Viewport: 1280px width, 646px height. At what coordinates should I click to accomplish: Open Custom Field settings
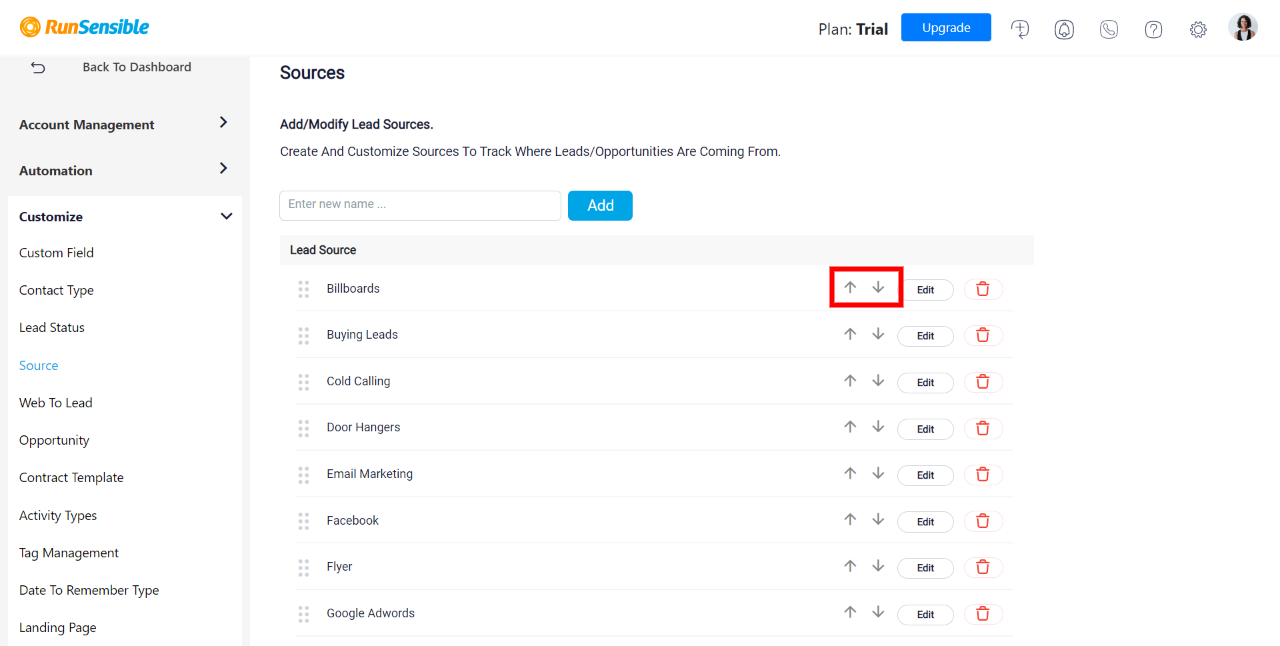pos(56,253)
